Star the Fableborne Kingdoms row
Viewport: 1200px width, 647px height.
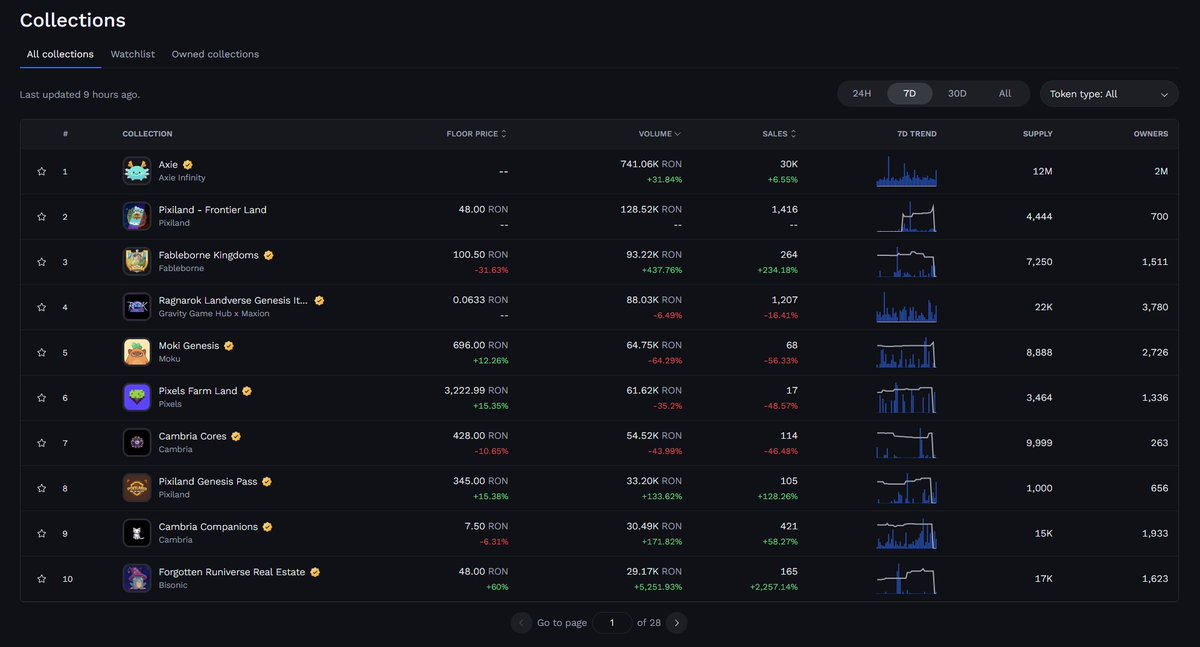click(x=42, y=262)
